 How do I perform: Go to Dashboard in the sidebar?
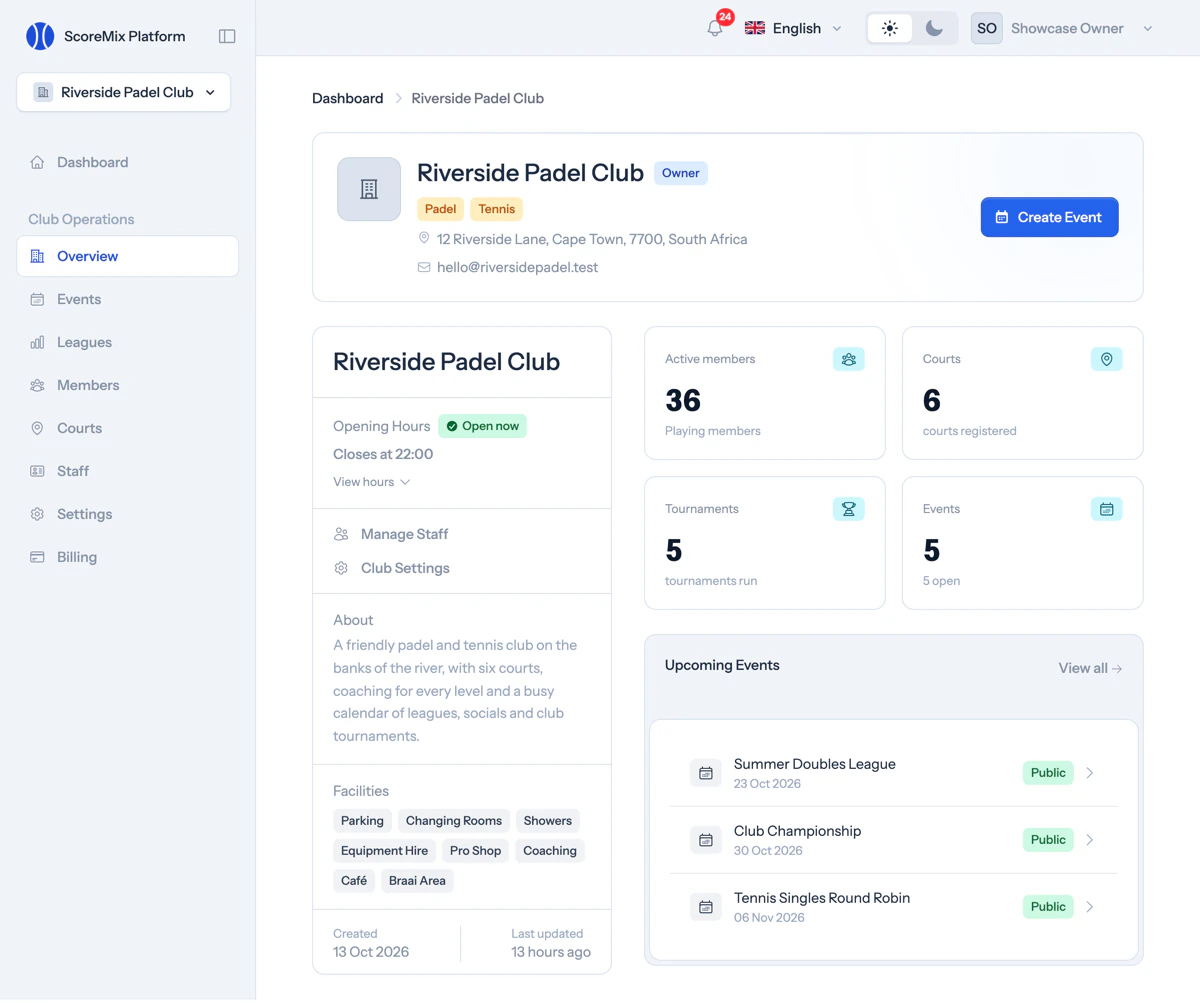pyautogui.click(x=128, y=162)
